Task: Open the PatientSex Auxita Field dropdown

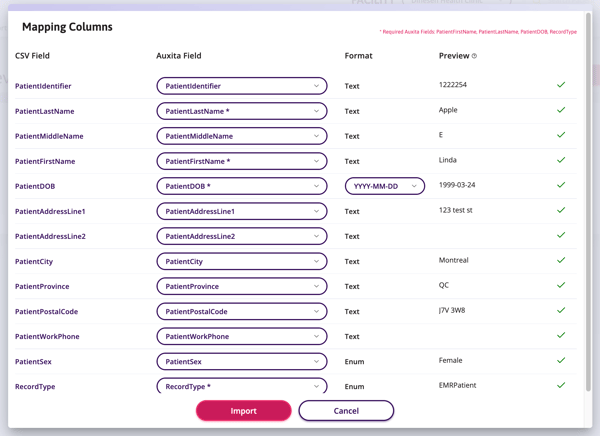Action: tap(242, 361)
